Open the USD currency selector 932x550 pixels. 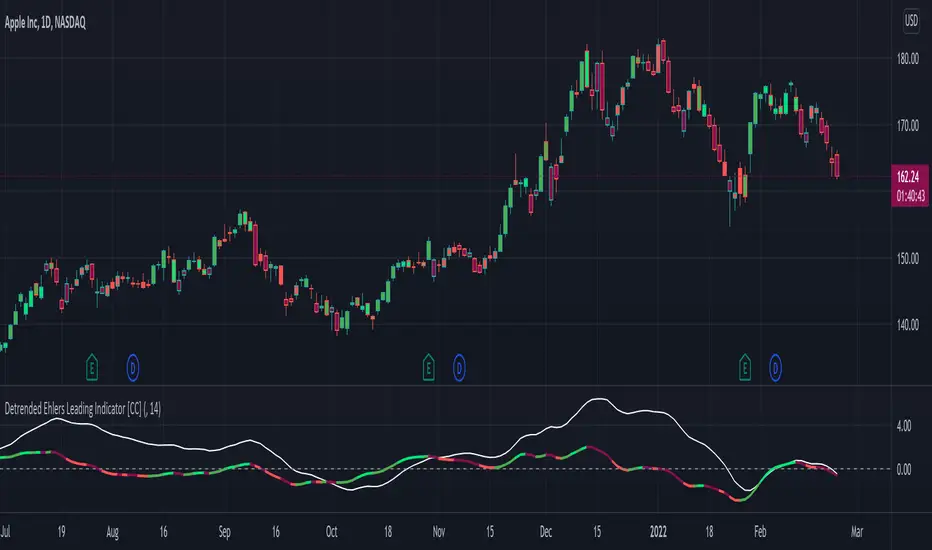point(911,21)
